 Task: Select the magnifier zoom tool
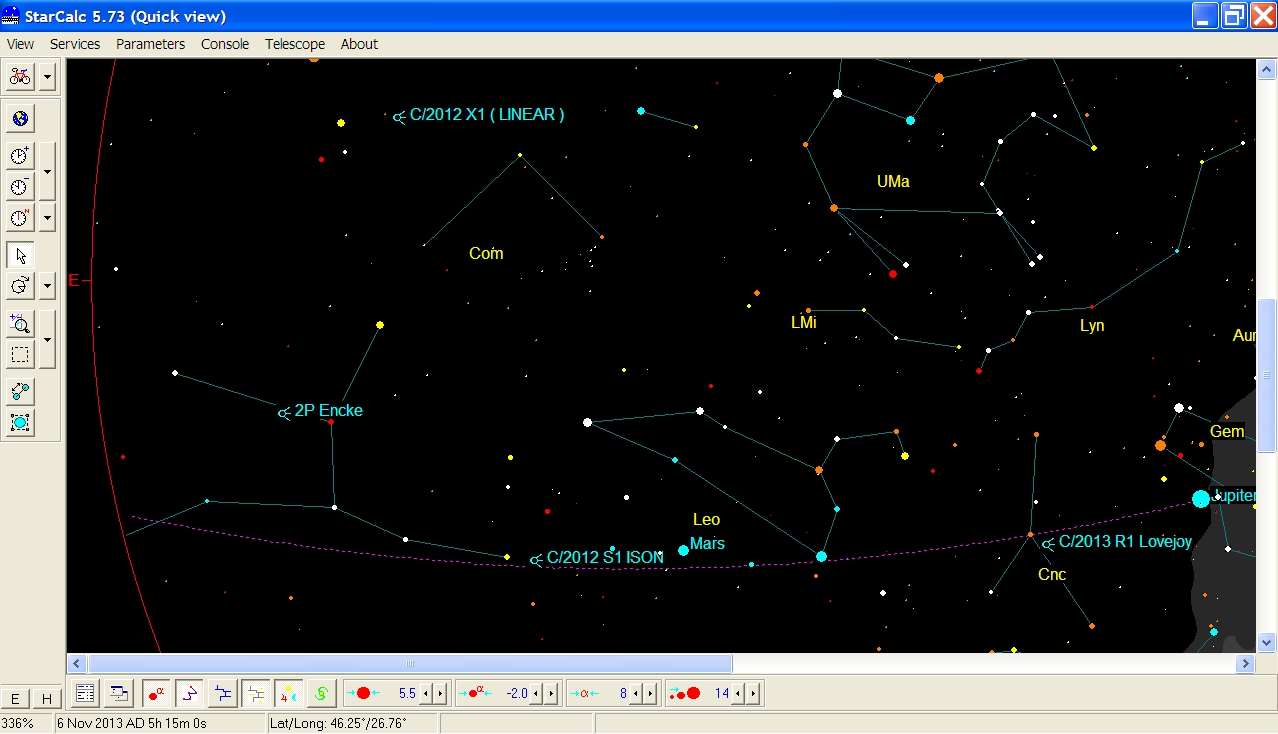[20, 323]
